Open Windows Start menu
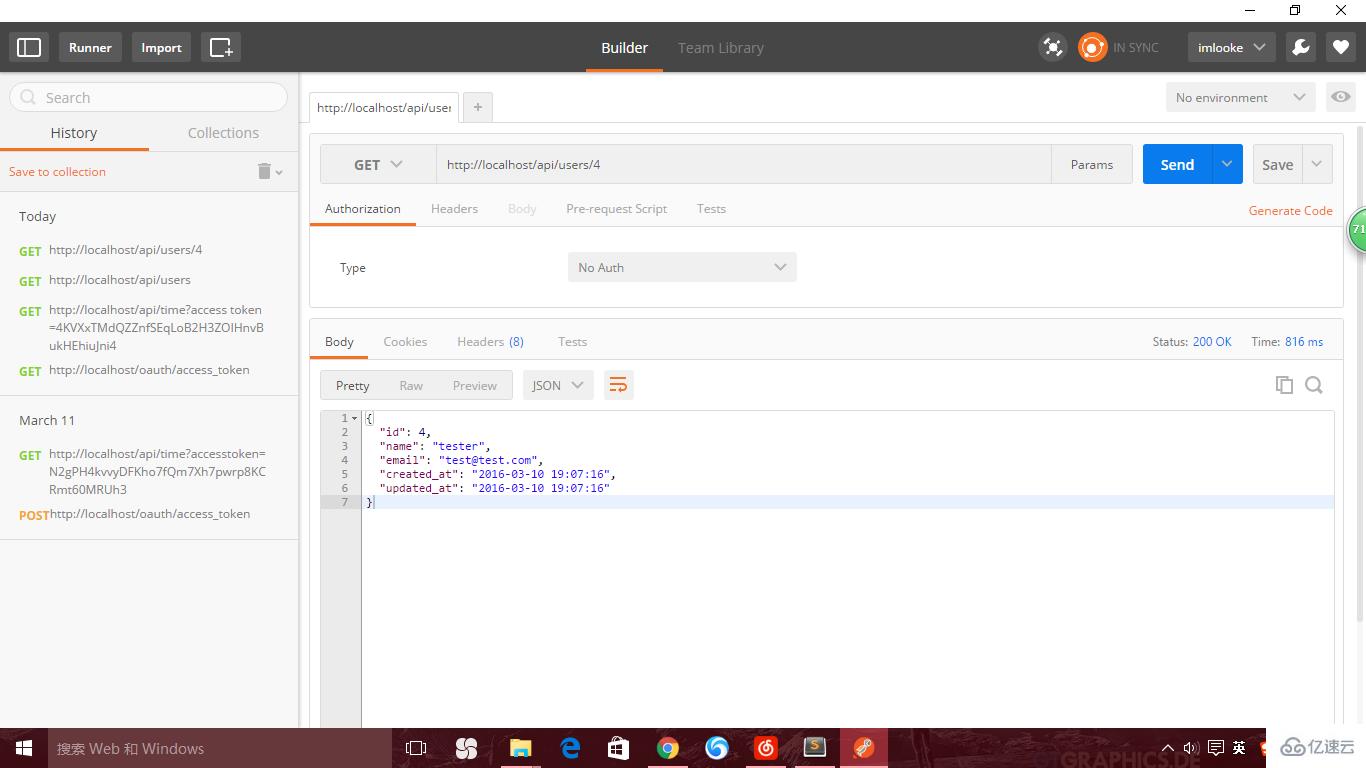1366x768 pixels. (24, 748)
